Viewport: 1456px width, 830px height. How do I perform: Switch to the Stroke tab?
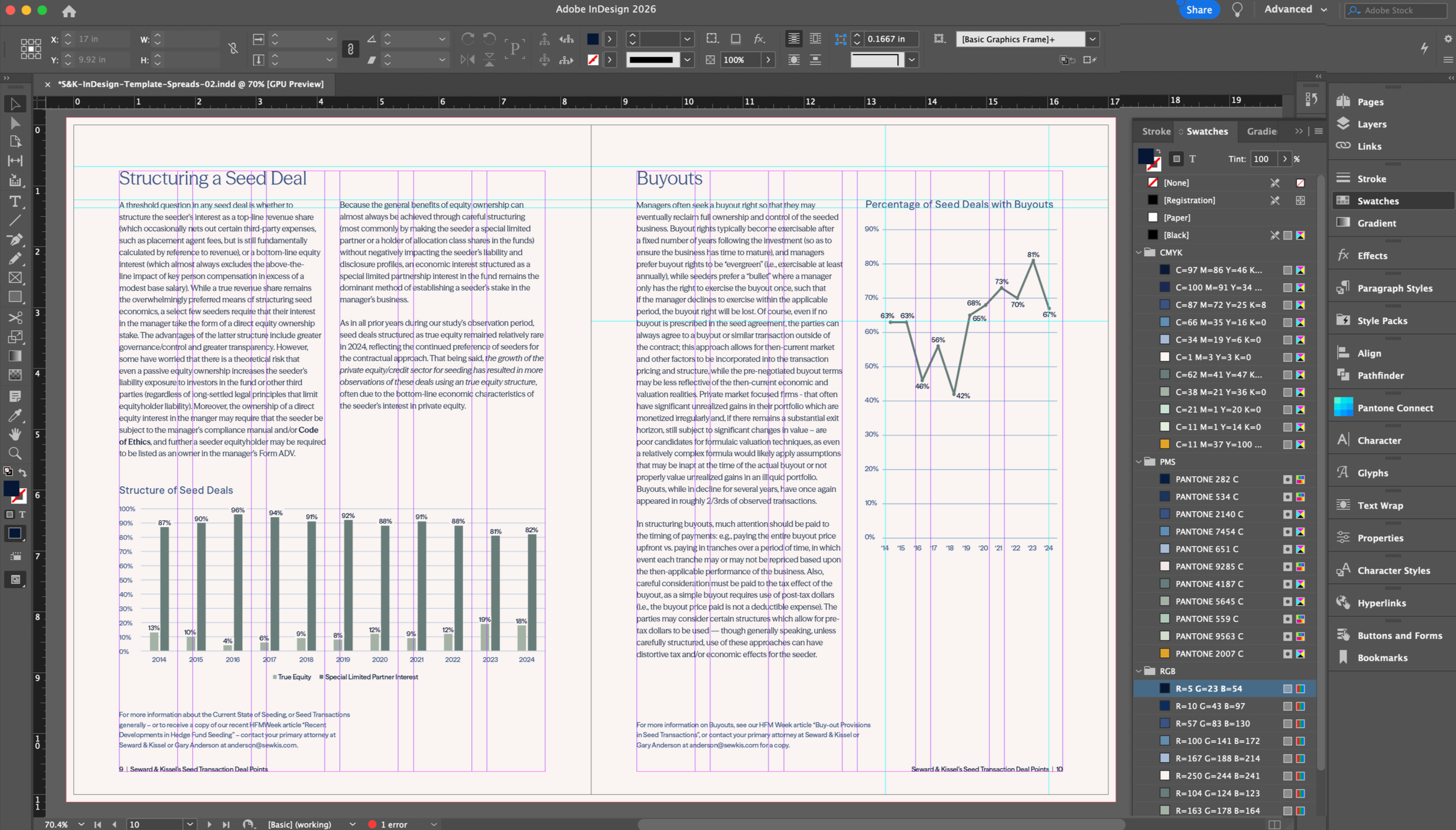(1156, 131)
